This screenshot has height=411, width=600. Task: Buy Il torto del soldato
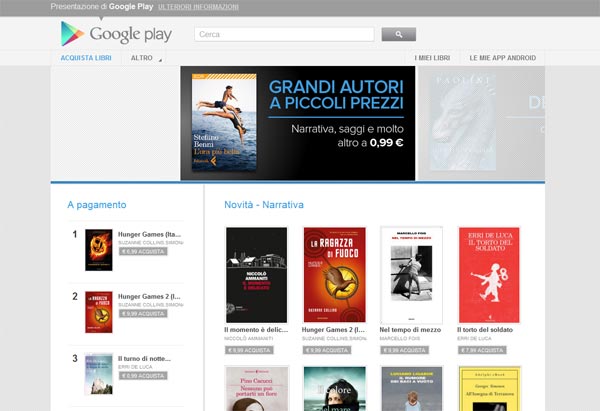[482, 350]
